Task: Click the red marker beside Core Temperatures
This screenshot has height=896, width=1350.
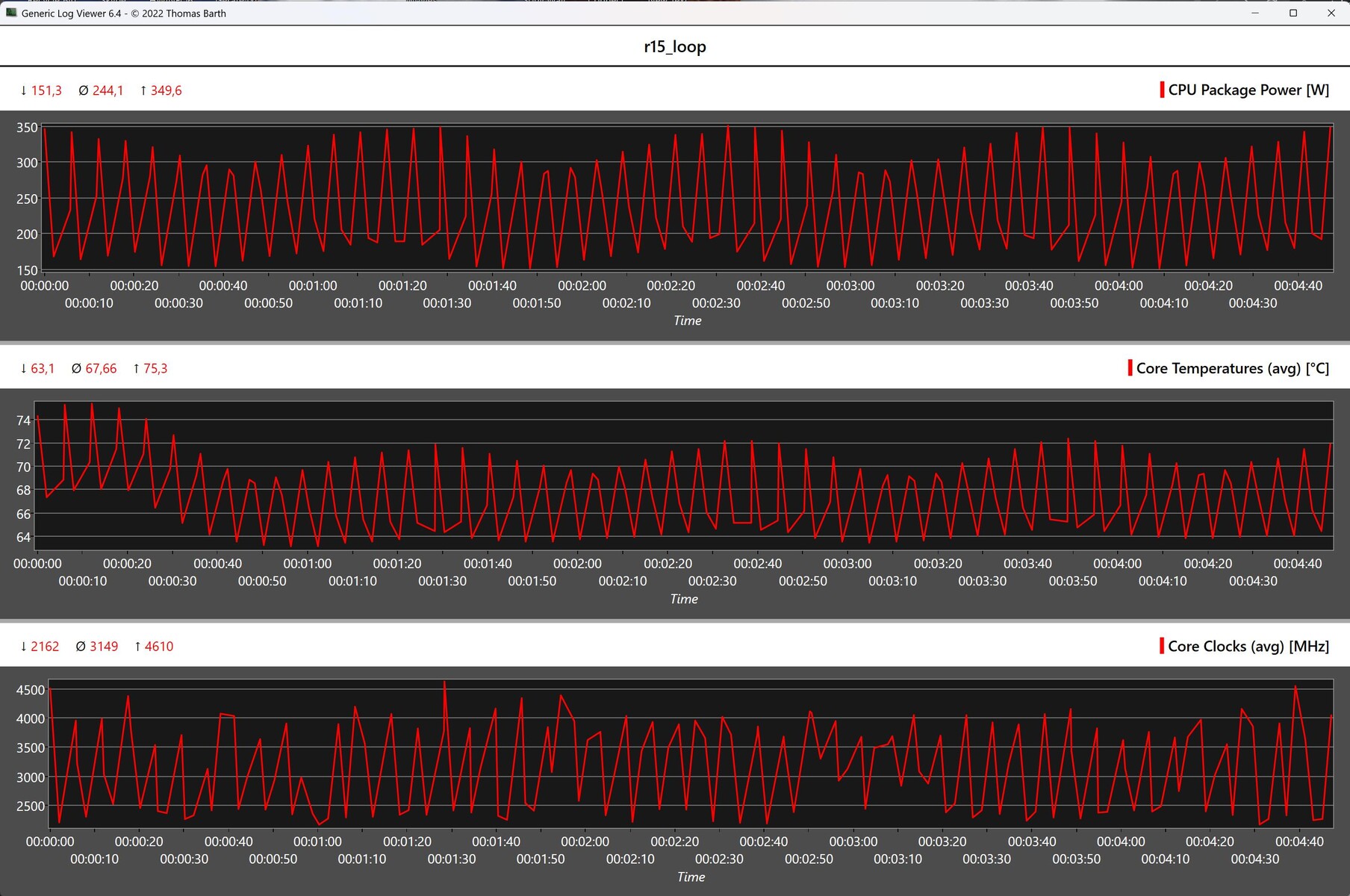Action: pos(1130,368)
